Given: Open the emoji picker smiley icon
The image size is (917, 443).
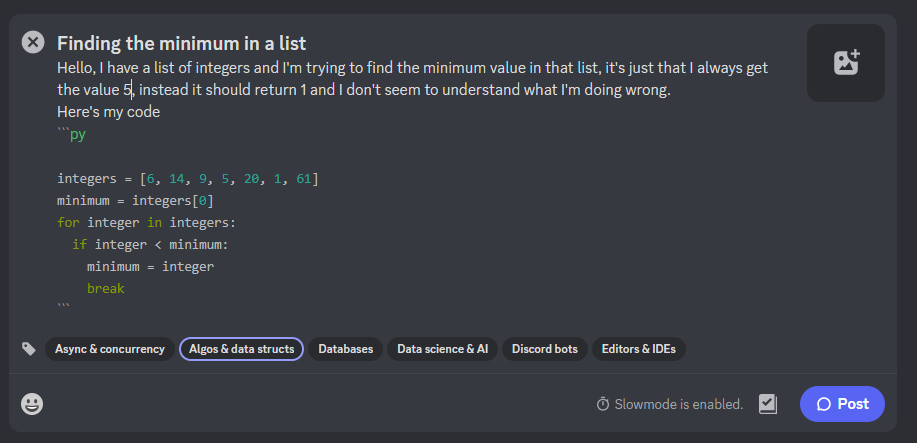Looking at the screenshot, I should [x=33, y=404].
